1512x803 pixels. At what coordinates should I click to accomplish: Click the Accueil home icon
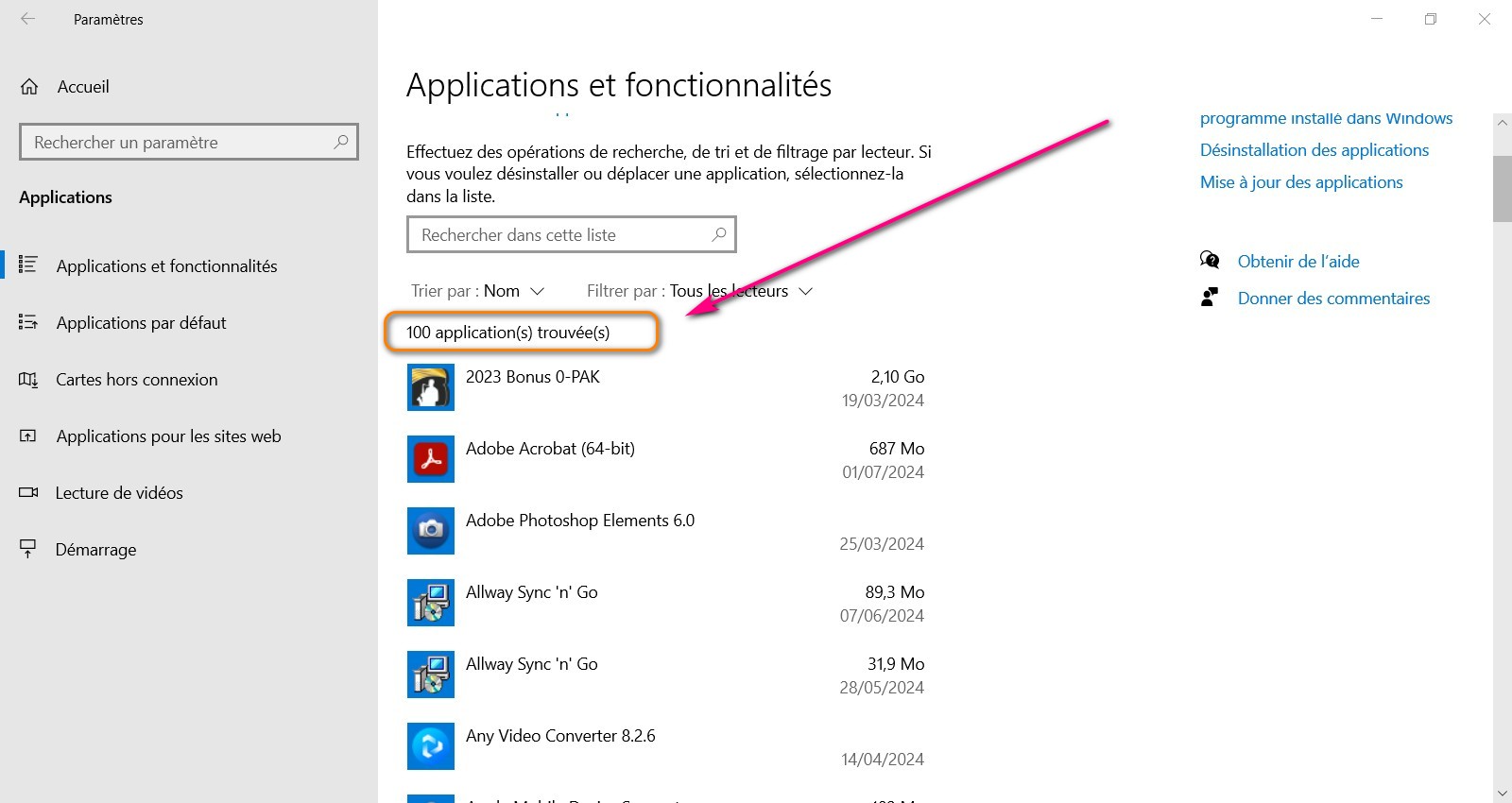point(29,87)
